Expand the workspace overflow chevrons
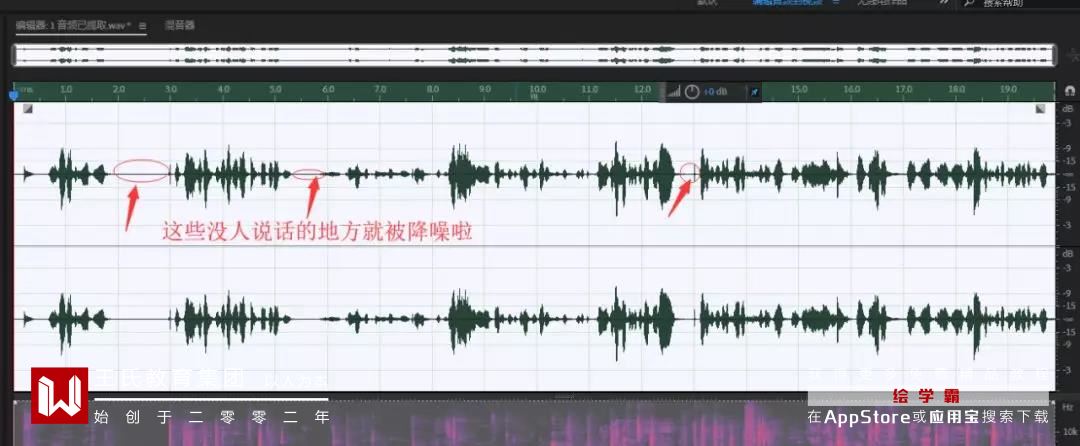 (944, 3)
